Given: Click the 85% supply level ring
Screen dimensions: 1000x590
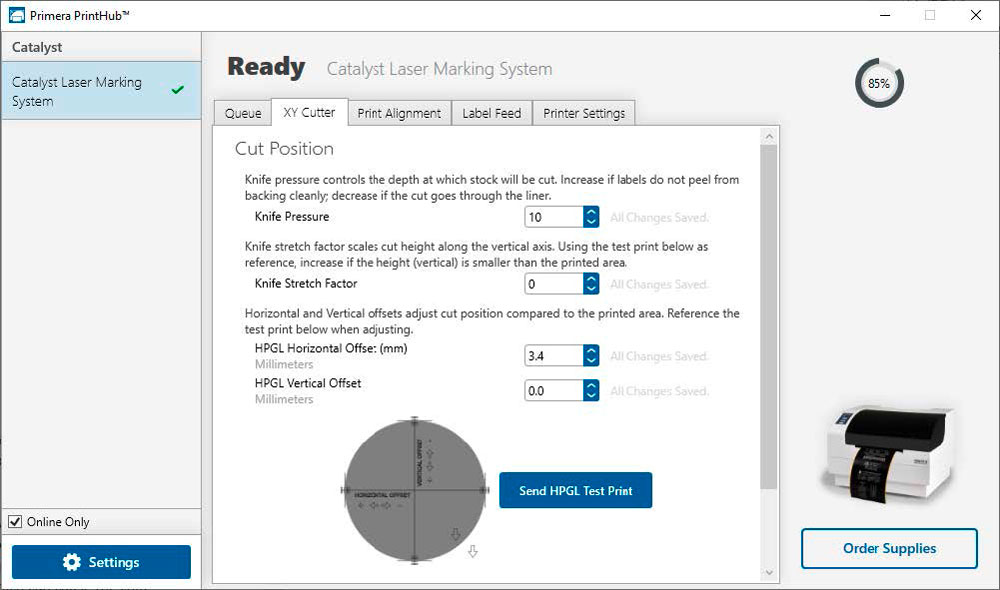Looking at the screenshot, I should [879, 83].
